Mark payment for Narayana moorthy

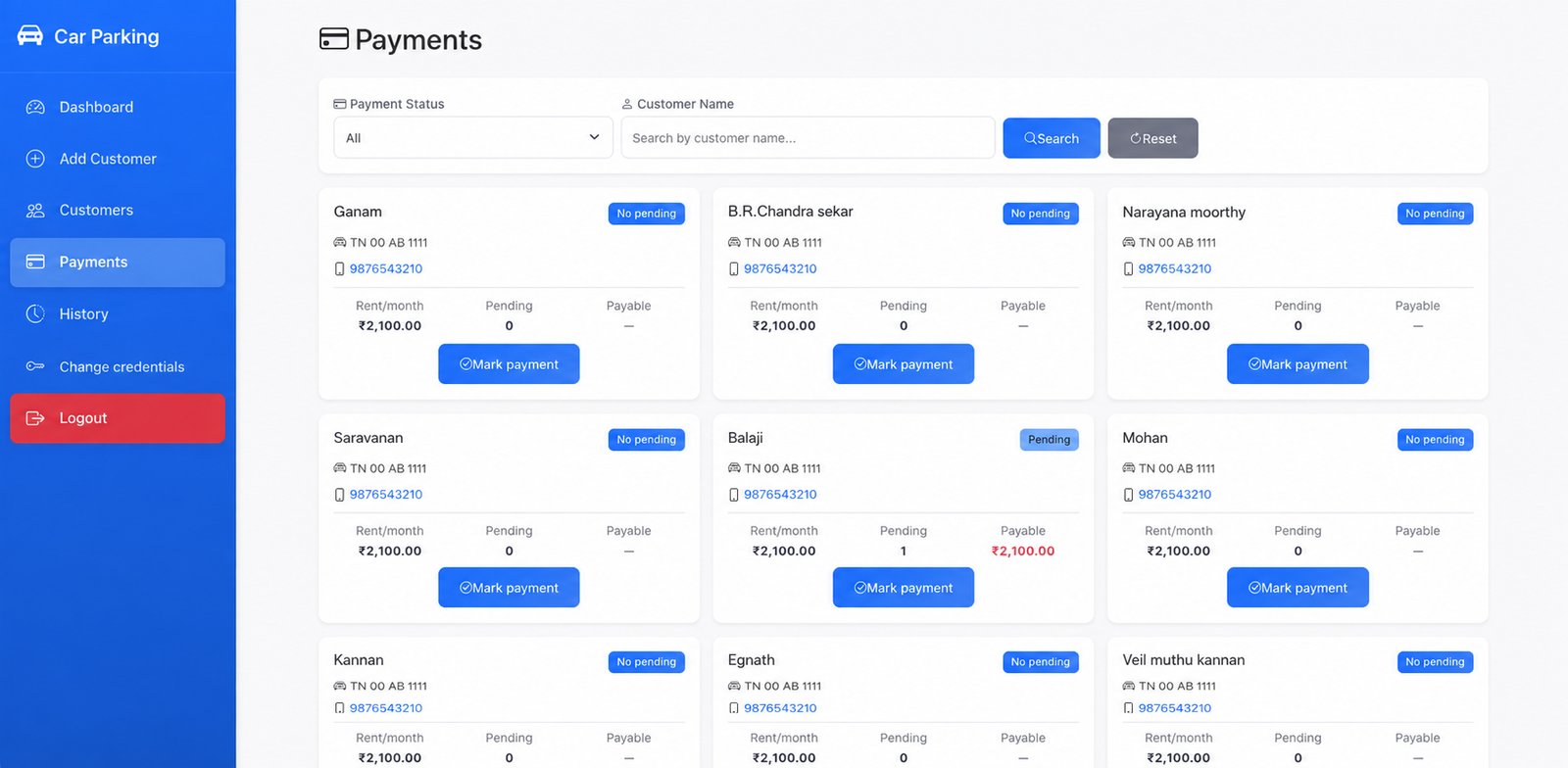tap(1298, 364)
